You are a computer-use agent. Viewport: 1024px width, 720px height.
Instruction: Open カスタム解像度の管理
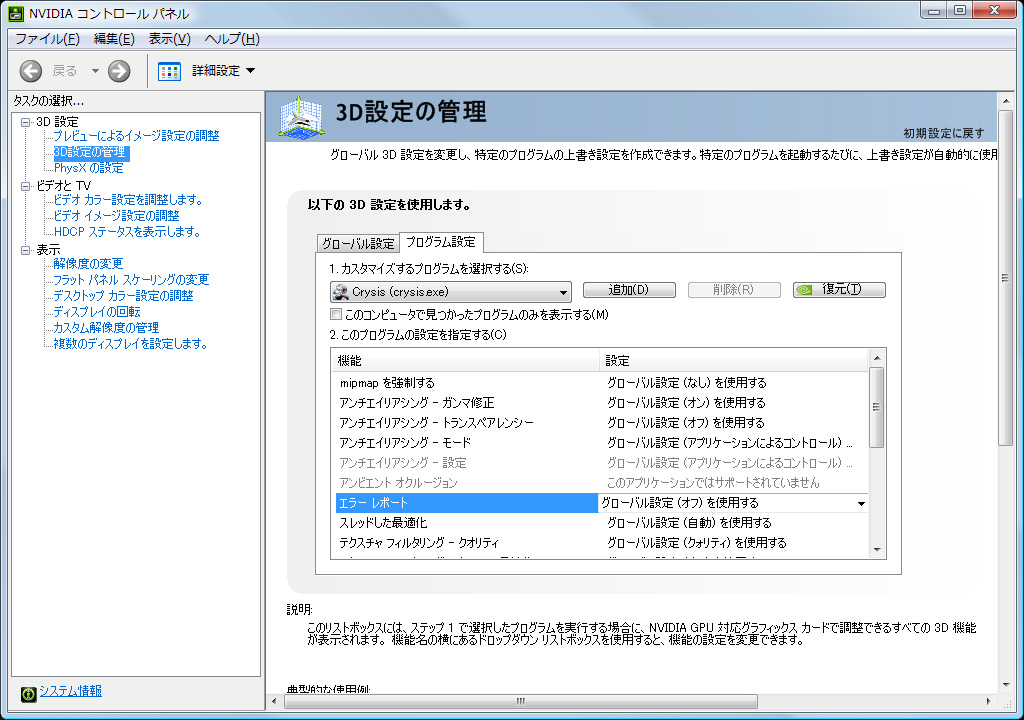point(106,328)
